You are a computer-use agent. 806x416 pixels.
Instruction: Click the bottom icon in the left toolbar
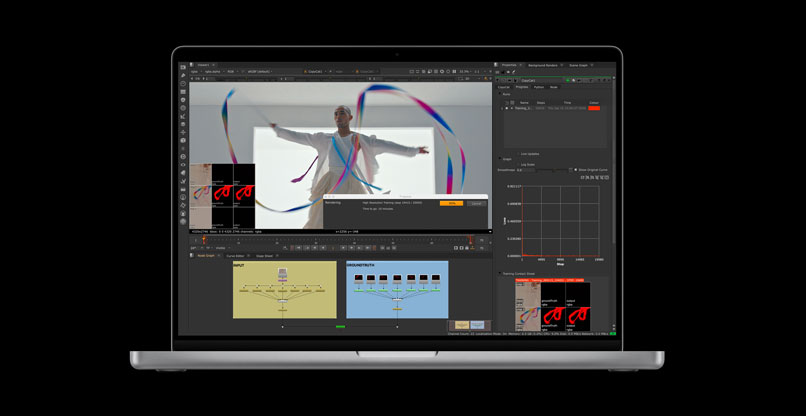point(183,221)
